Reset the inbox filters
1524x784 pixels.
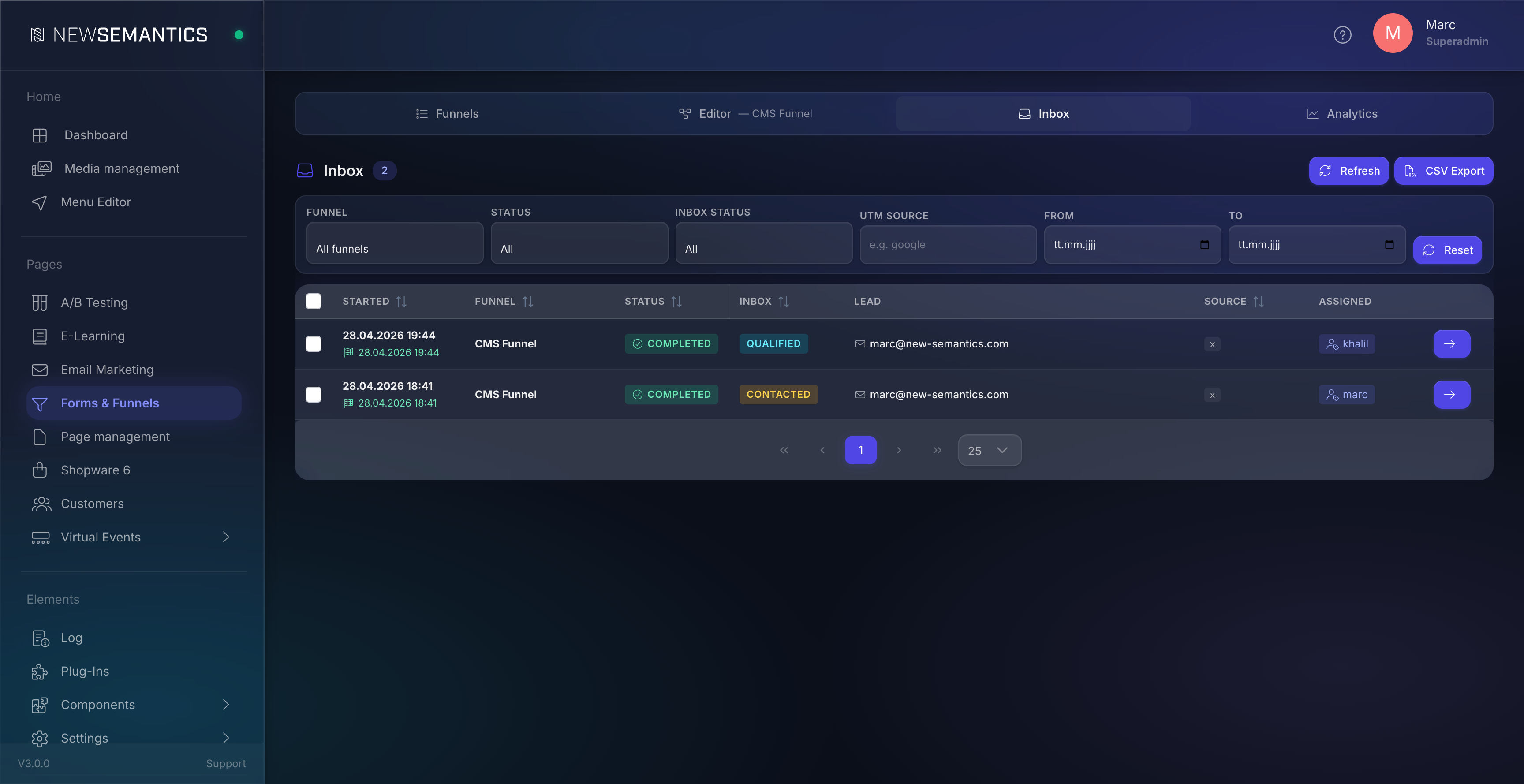1447,250
